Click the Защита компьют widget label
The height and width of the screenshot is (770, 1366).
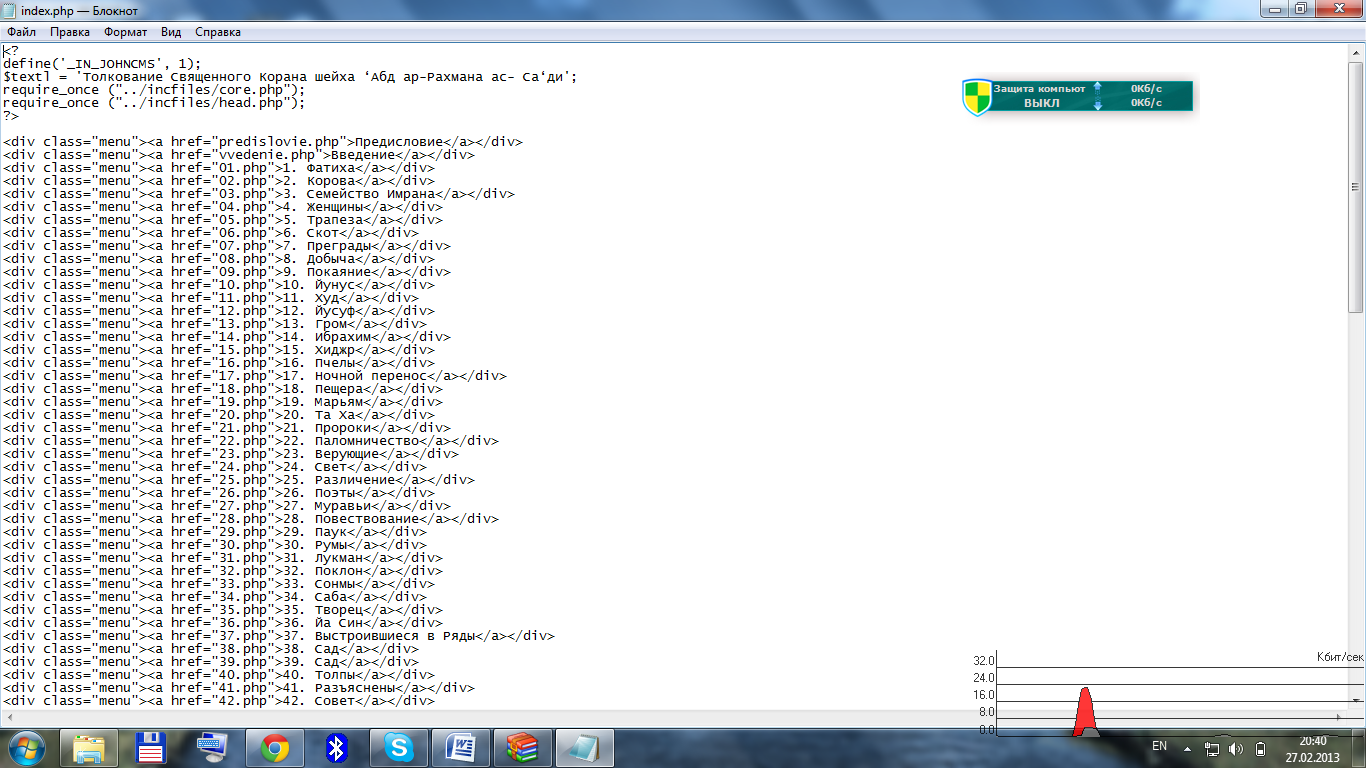(1039, 89)
